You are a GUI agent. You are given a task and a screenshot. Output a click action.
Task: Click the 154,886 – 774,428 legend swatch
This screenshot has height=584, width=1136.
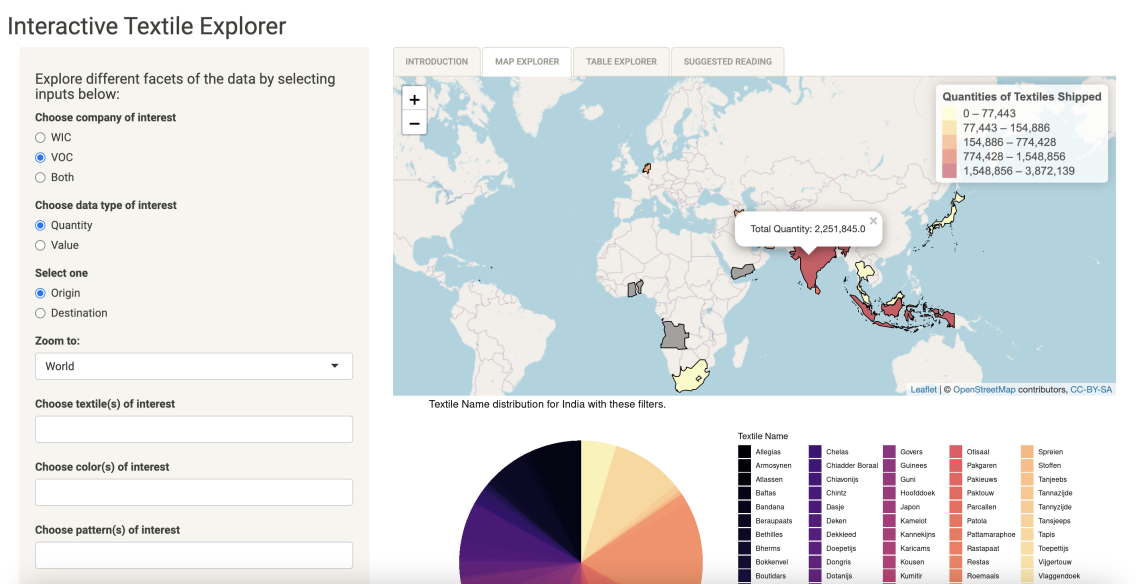[949, 142]
